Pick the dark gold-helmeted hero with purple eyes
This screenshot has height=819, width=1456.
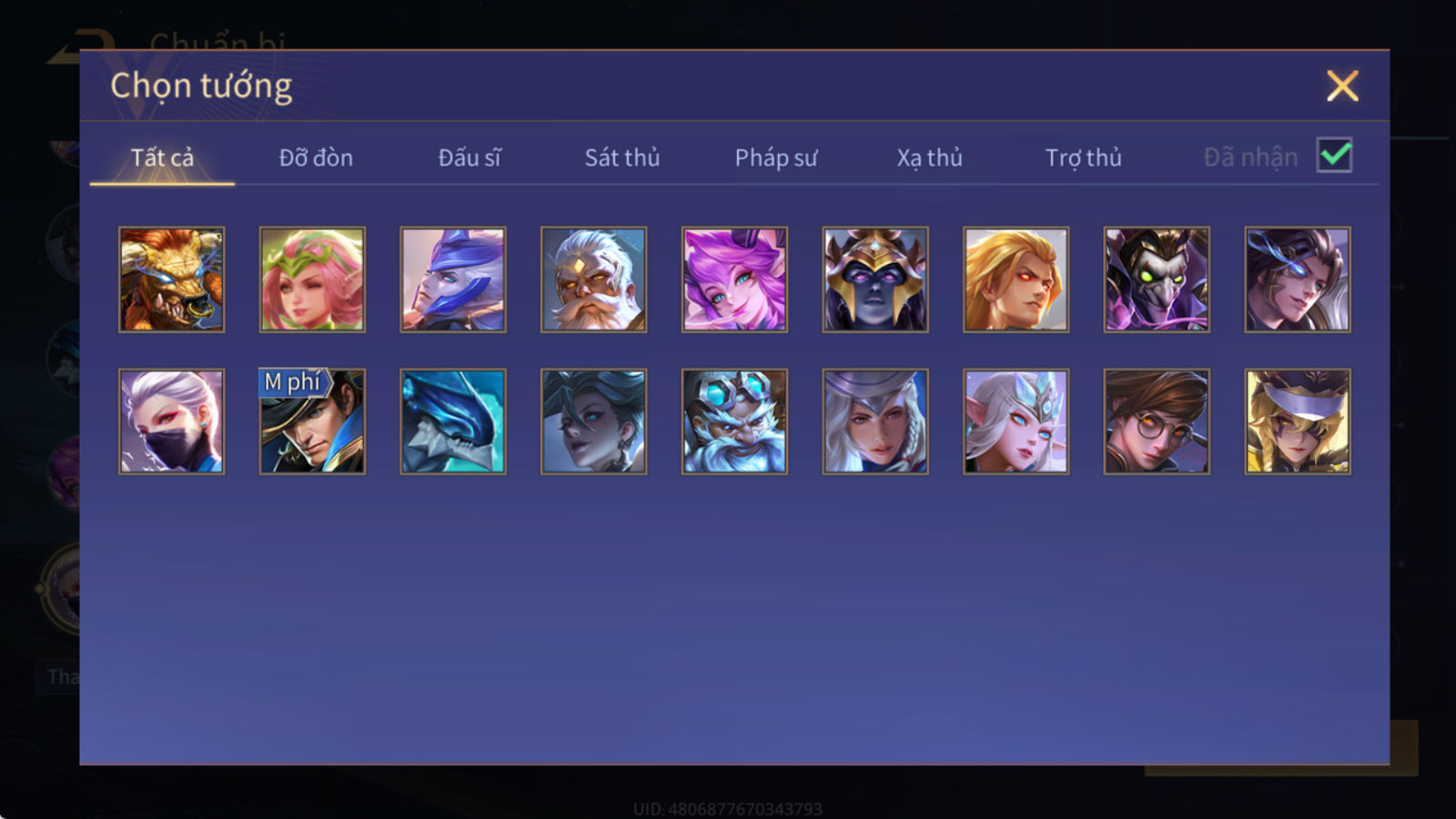[875, 279]
